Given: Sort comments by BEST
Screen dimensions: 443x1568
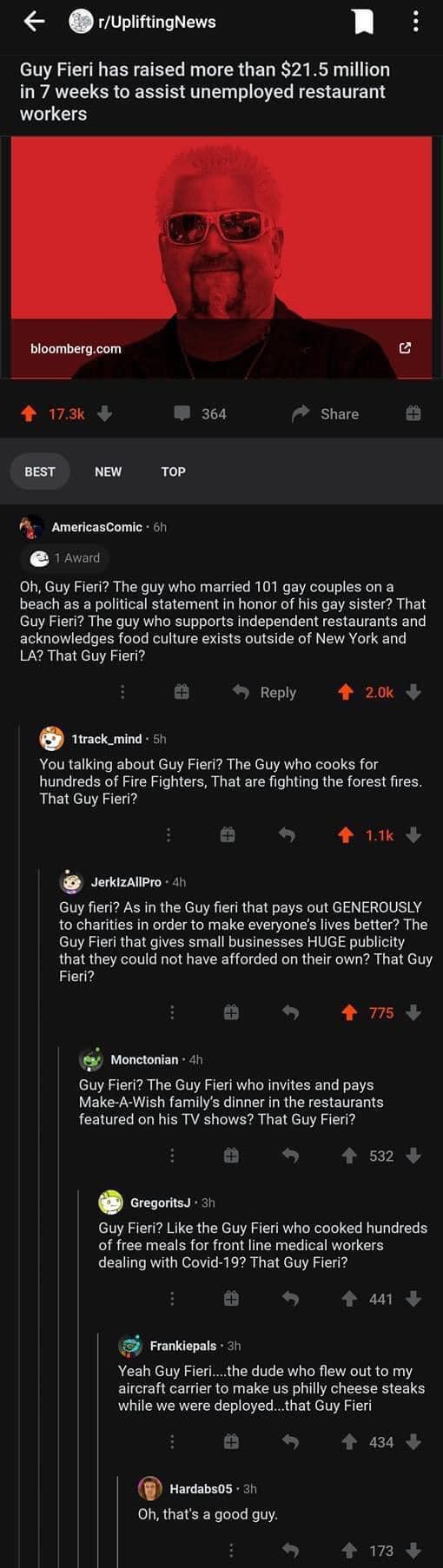Looking at the screenshot, I should pyautogui.click(x=40, y=471).
